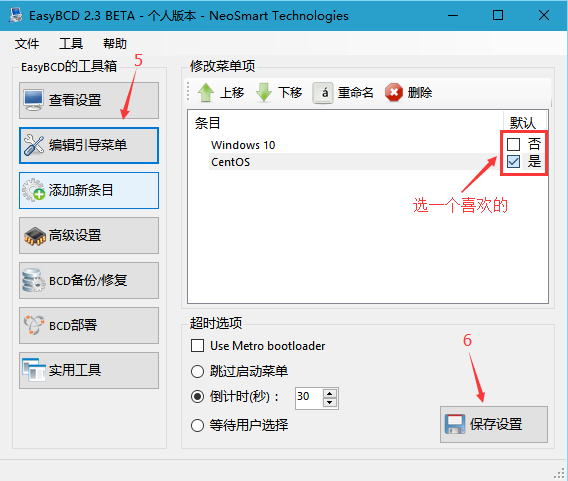Check the default box for Windows 10

513,144
